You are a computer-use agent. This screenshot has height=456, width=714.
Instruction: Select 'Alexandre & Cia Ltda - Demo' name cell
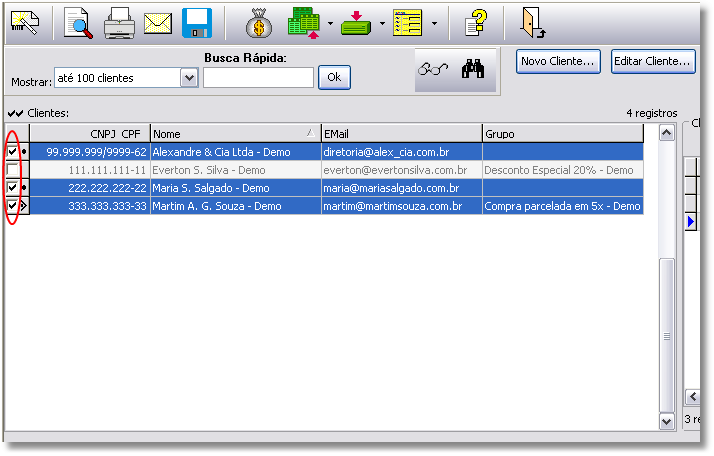coord(235,152)
